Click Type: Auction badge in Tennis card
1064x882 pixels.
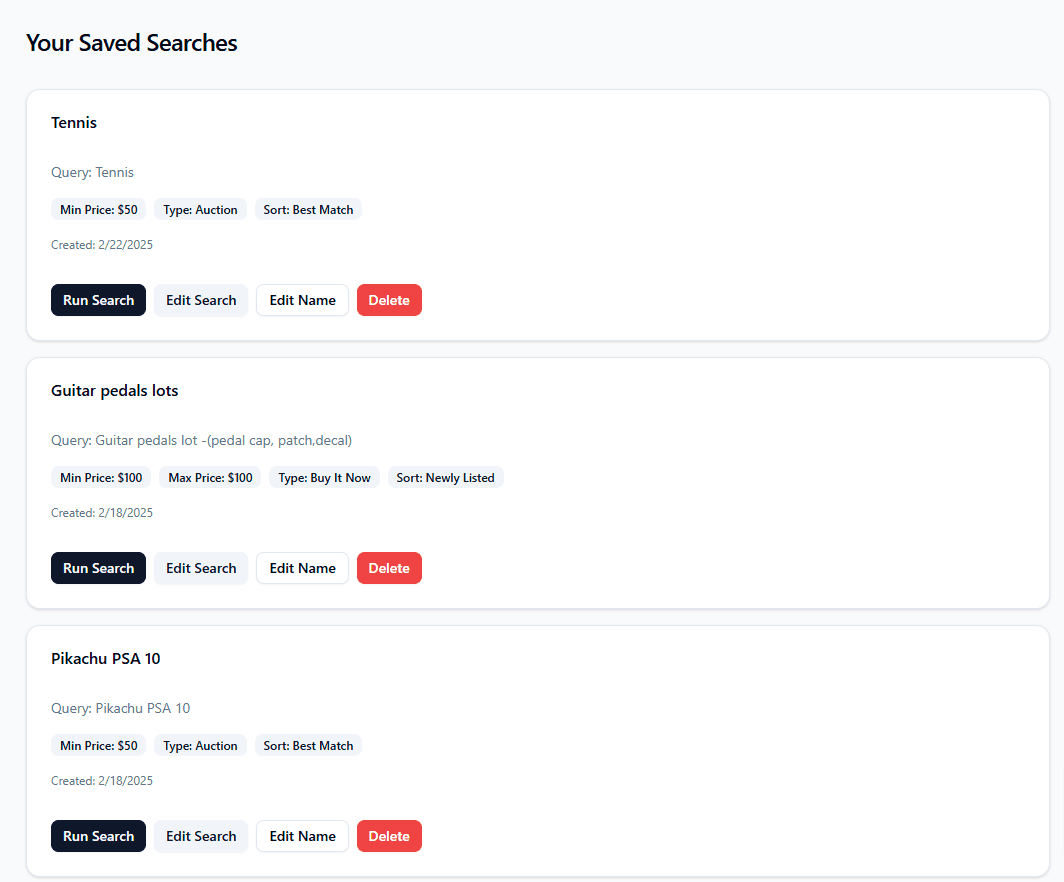(x=200, y=209)
